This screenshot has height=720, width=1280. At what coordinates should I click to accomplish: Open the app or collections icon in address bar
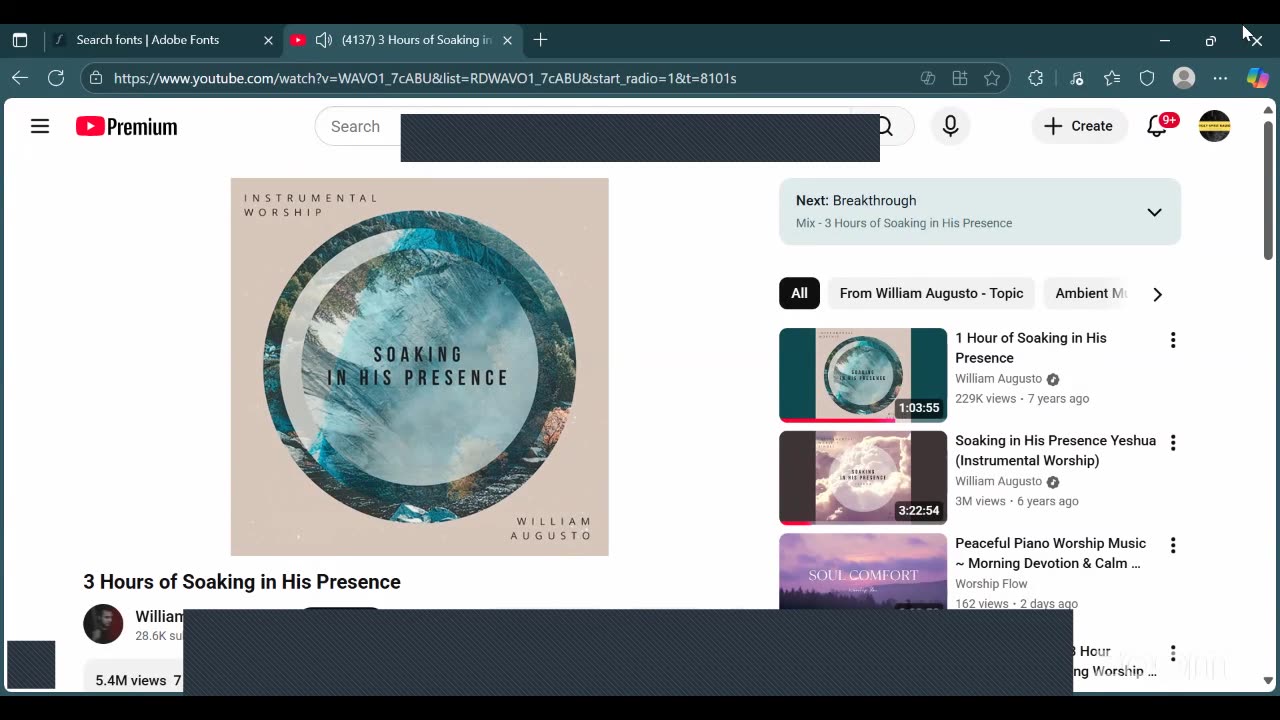click(960, 78)
